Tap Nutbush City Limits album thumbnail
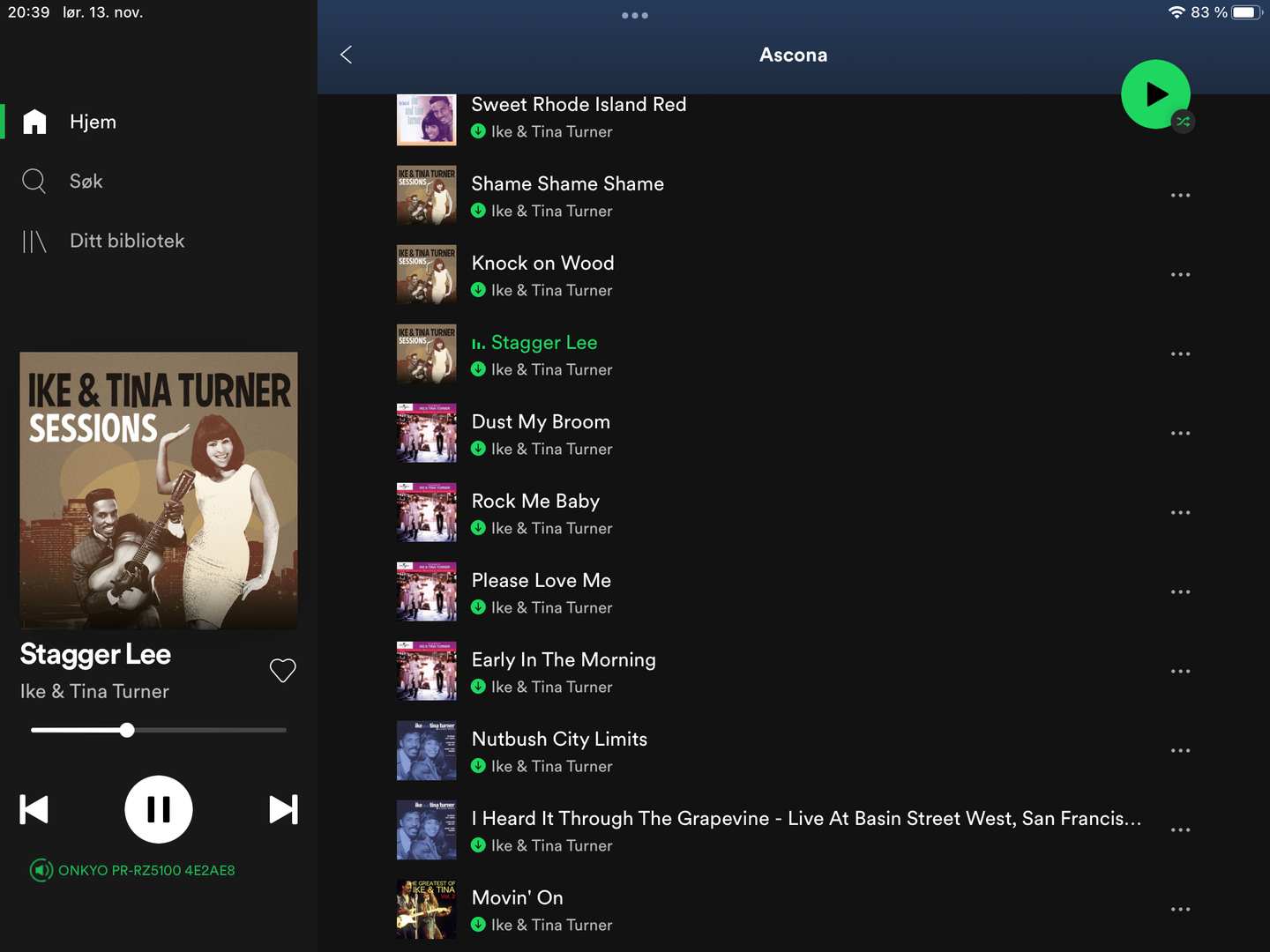Image resolution: width=1270 pixels, height=952 pixels. point(427,751)
